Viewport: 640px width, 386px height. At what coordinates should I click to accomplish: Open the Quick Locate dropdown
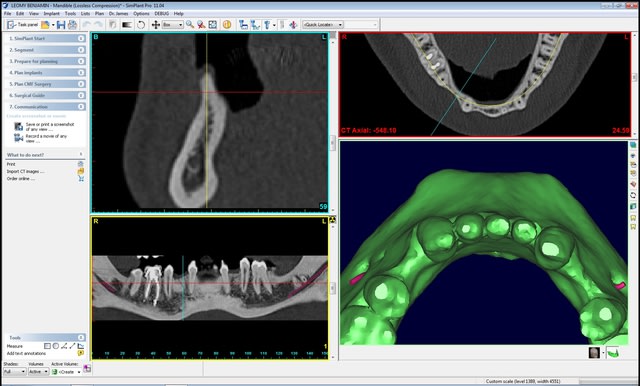click(x=323, y=25)
